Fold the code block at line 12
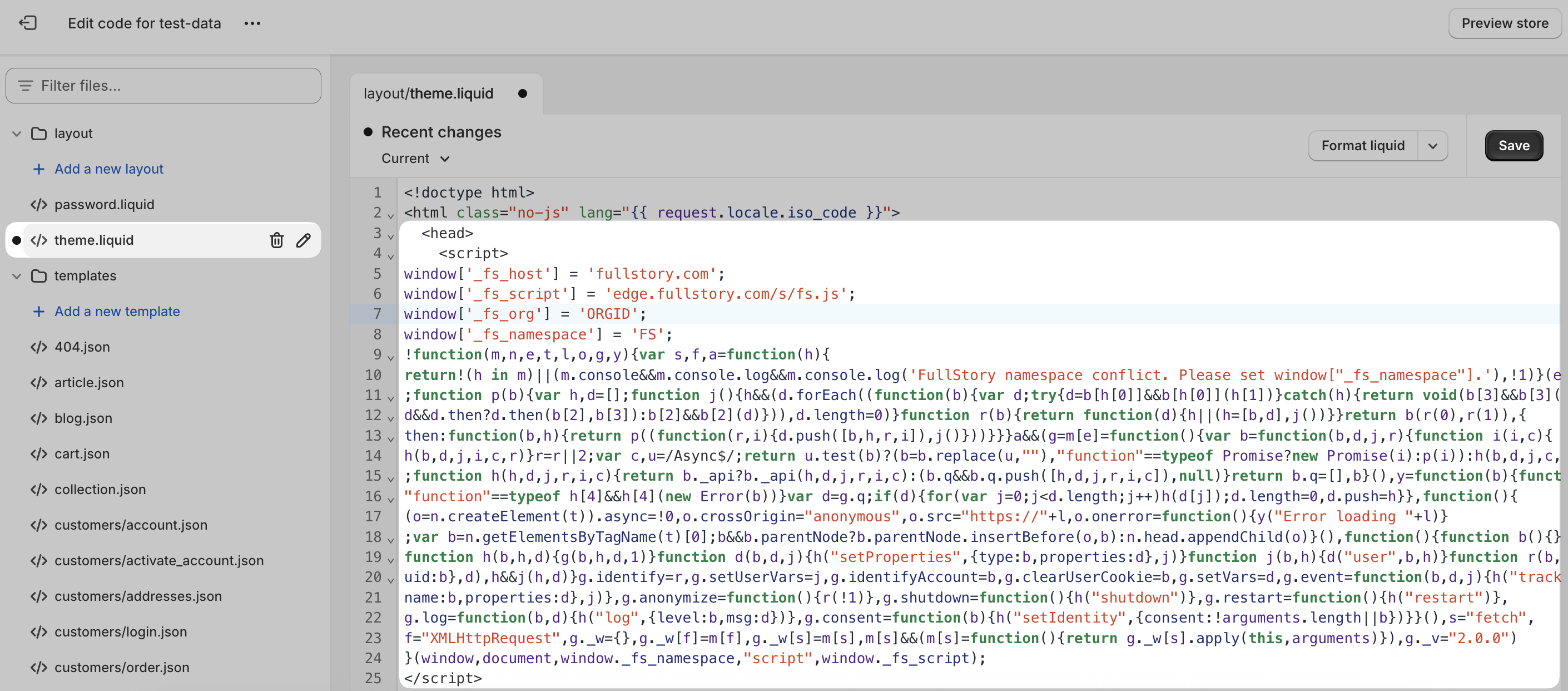The width and height of the screenshot is (1568, 691). click(x=391, y=418)
